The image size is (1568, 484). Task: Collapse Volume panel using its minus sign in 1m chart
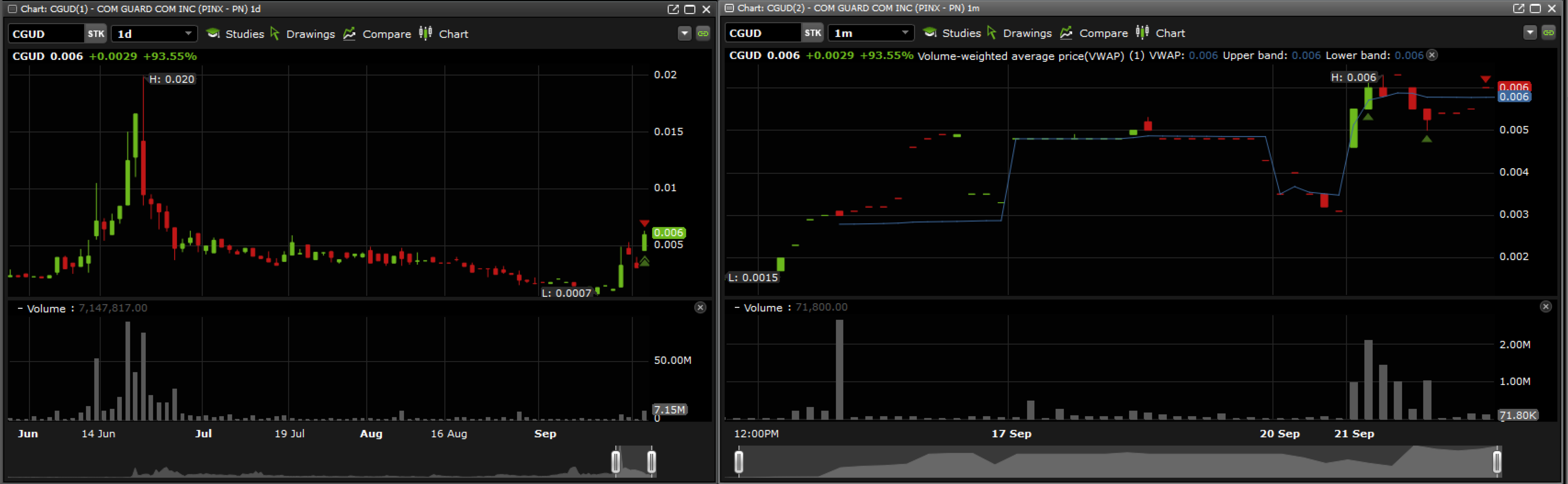[x=737, y=308]
